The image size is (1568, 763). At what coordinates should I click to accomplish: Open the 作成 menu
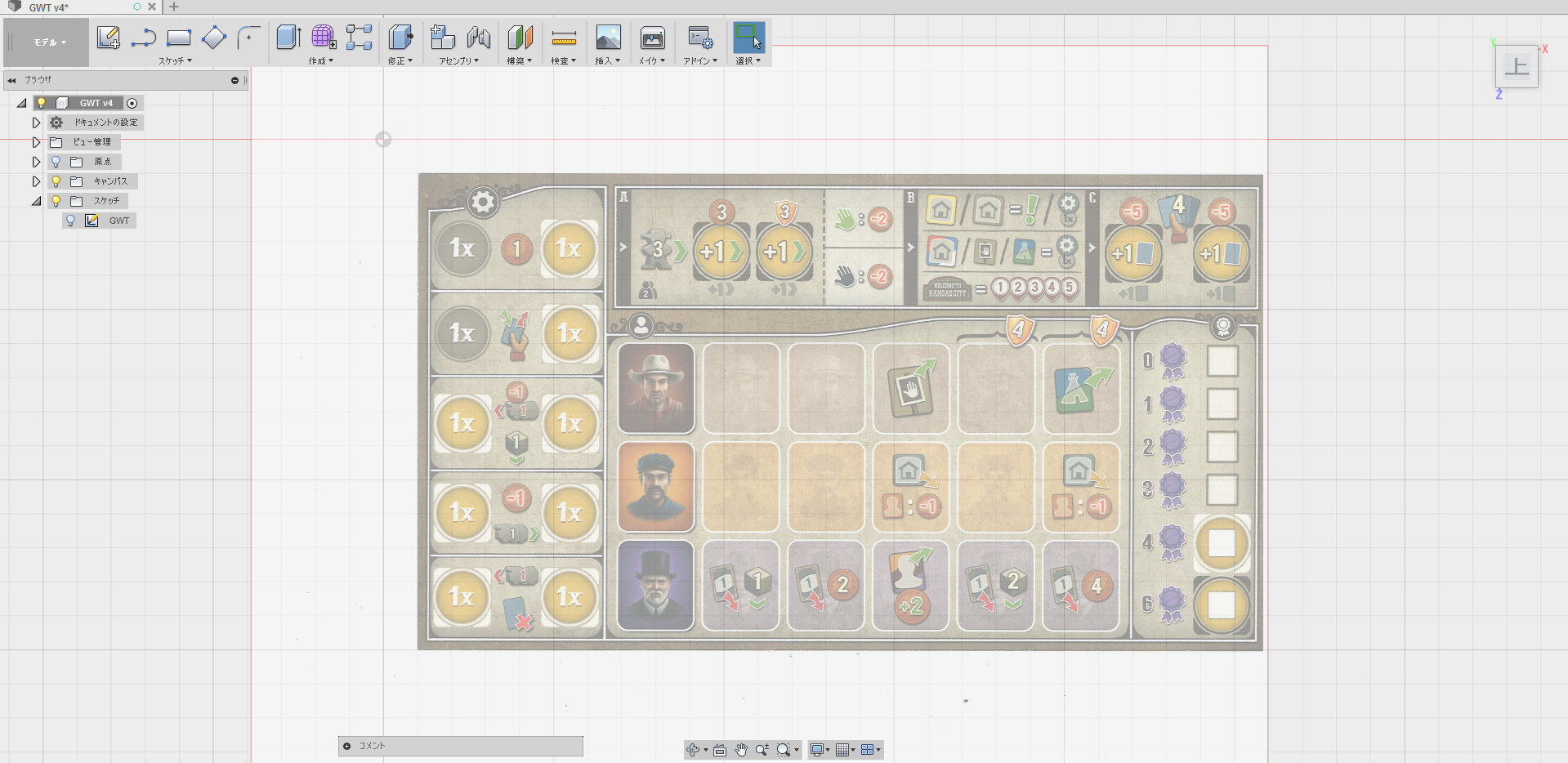321,61
